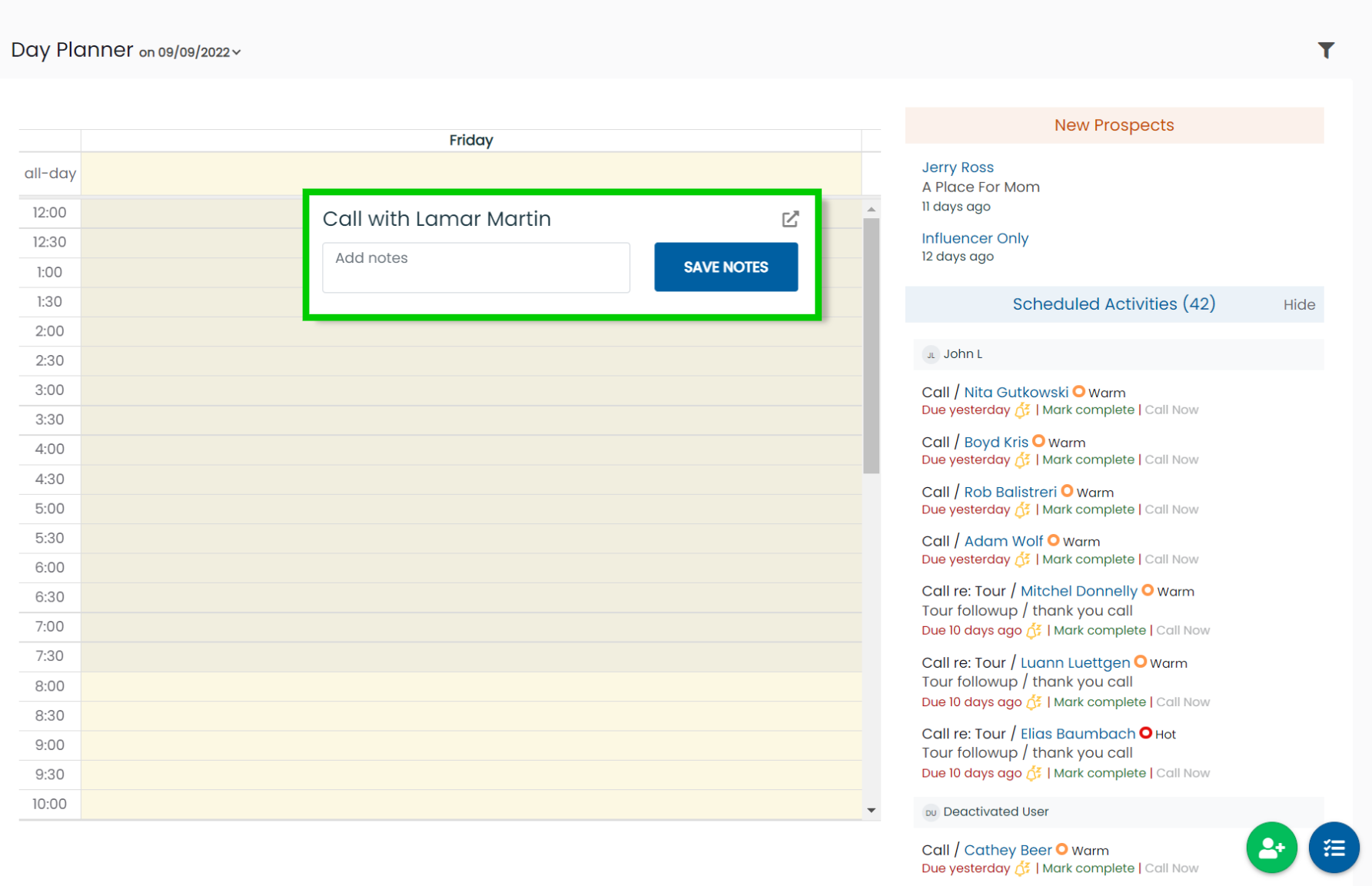1372x886 pixels.
Task: Click snooze icon for Adam Wolf call
Action: point(1022,559)
